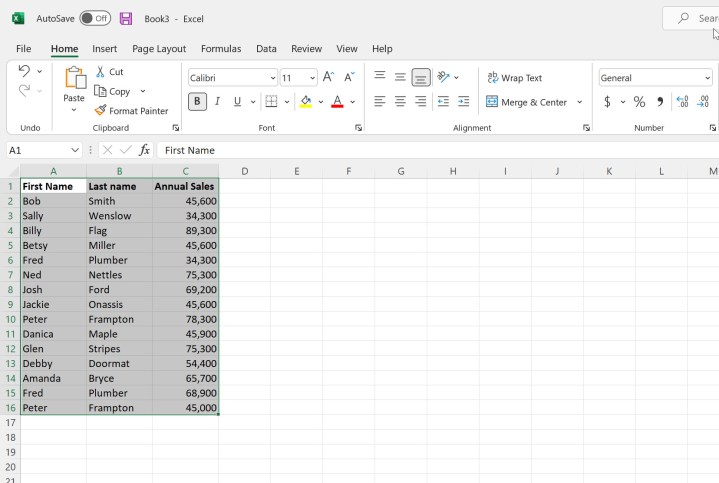This screenshot has width=719, height=483.
Task: Switch to the Formulas tab
Action: click(x=220, y=48)
